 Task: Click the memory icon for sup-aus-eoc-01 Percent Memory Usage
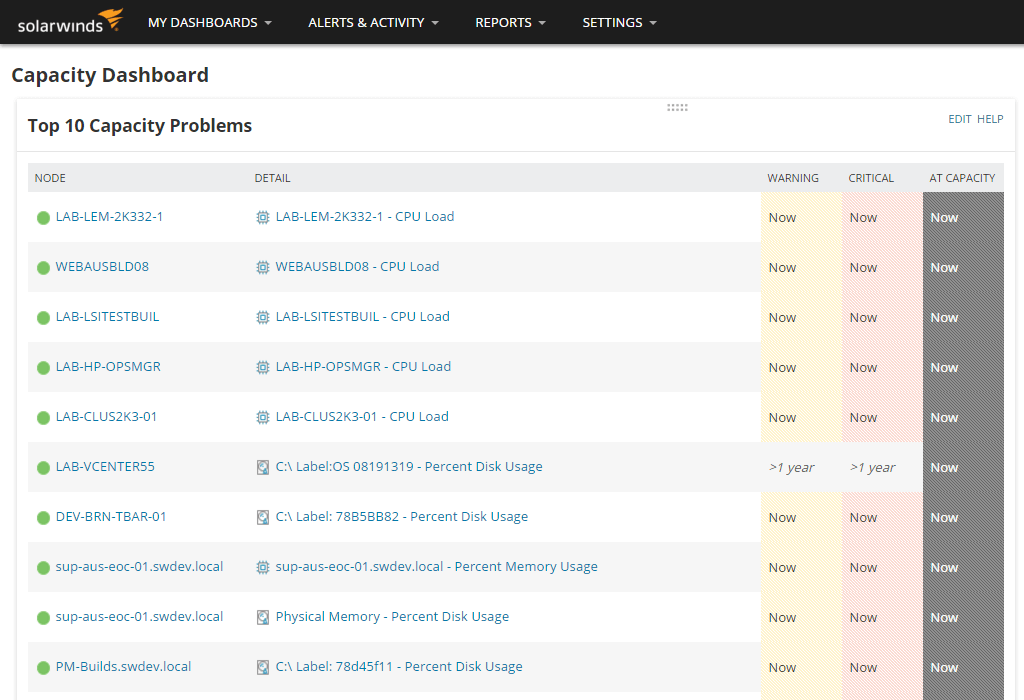(262, 567)
